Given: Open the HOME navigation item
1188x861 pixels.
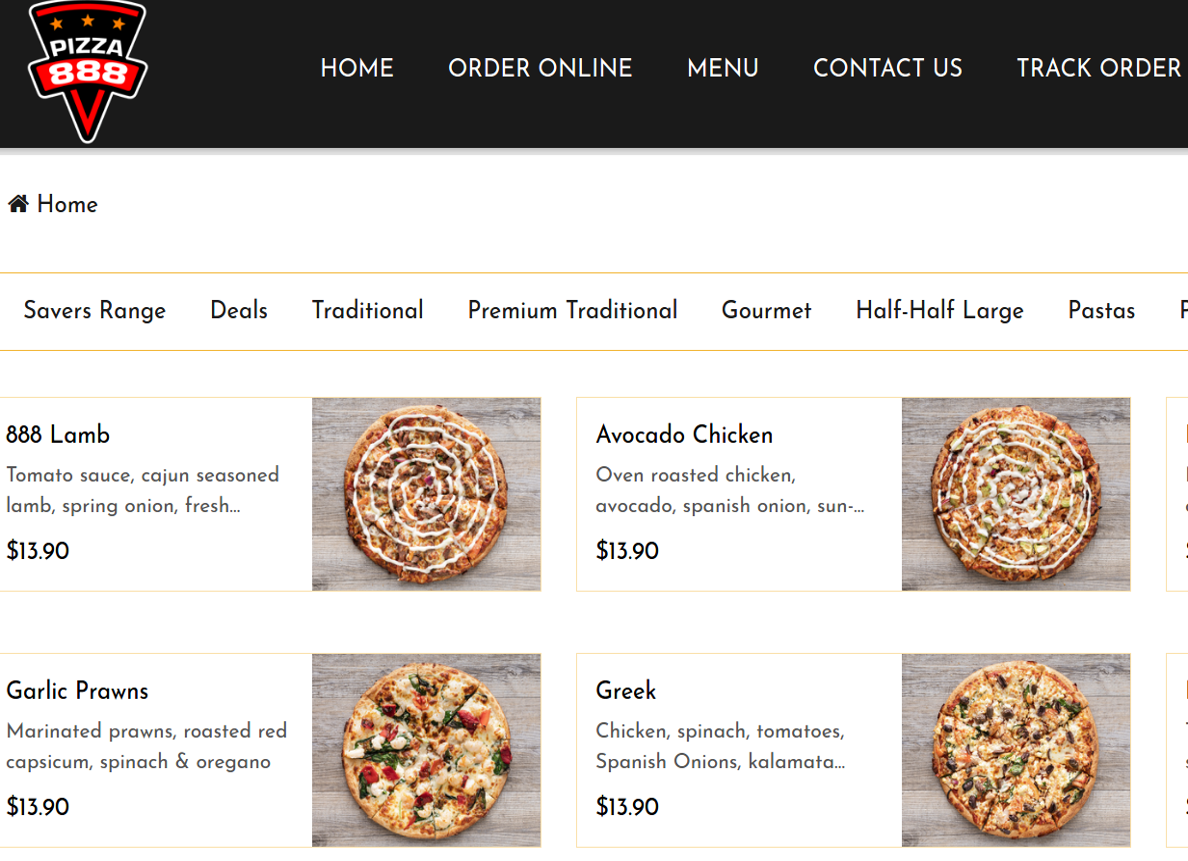Looking at the screenshot, I should (357, 68).
